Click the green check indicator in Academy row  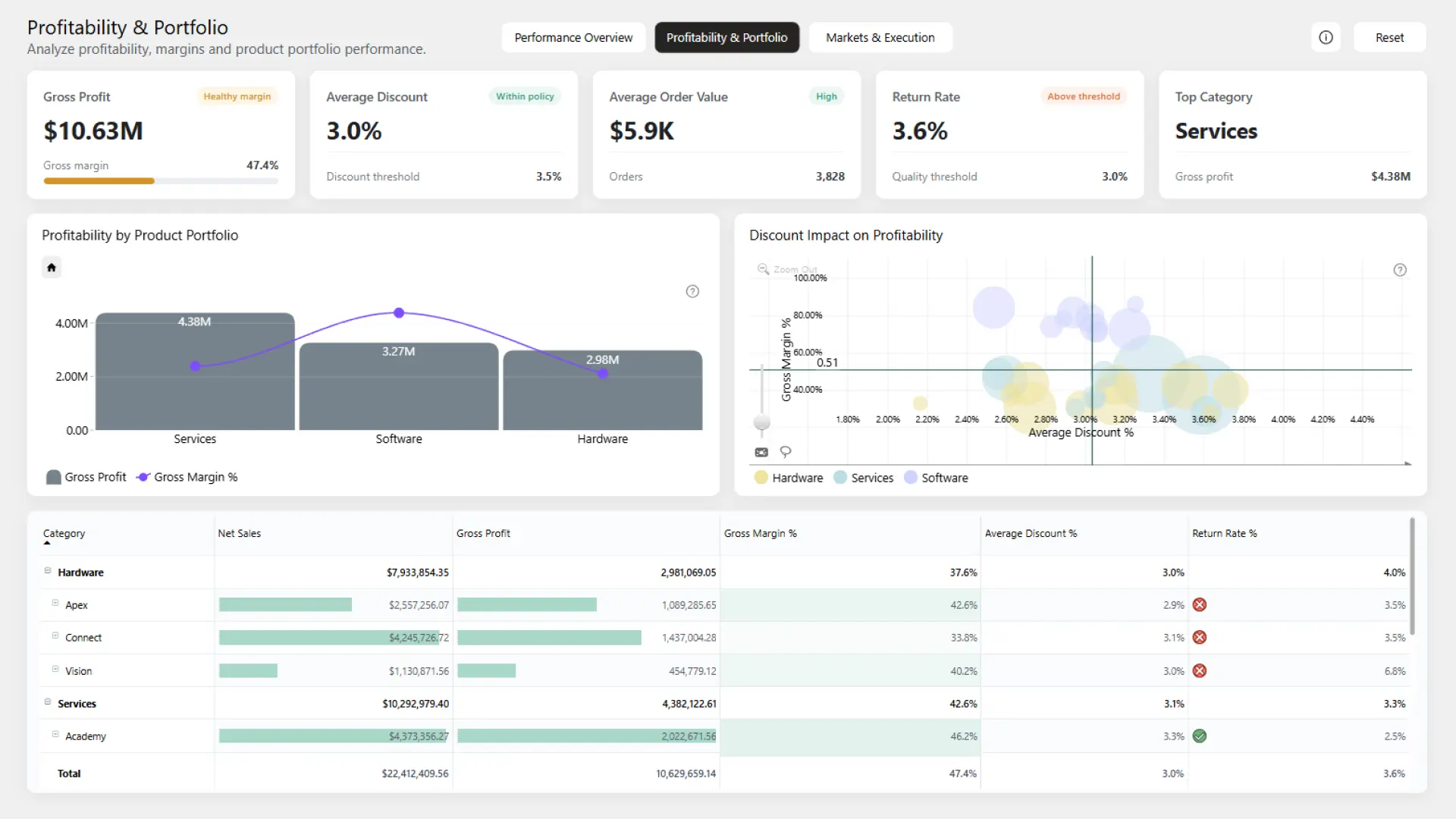tap(1200, 736)
